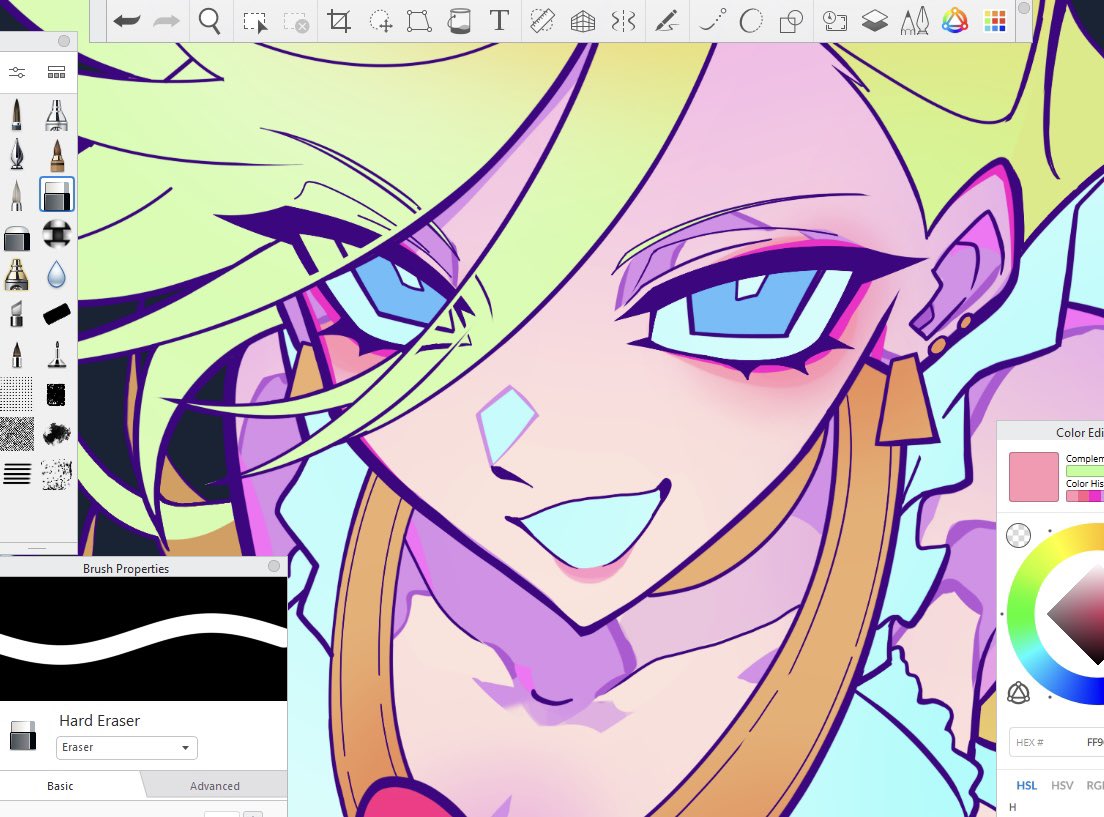
Task: Toggle the Ruler guide tool
Action: [542, 21]
